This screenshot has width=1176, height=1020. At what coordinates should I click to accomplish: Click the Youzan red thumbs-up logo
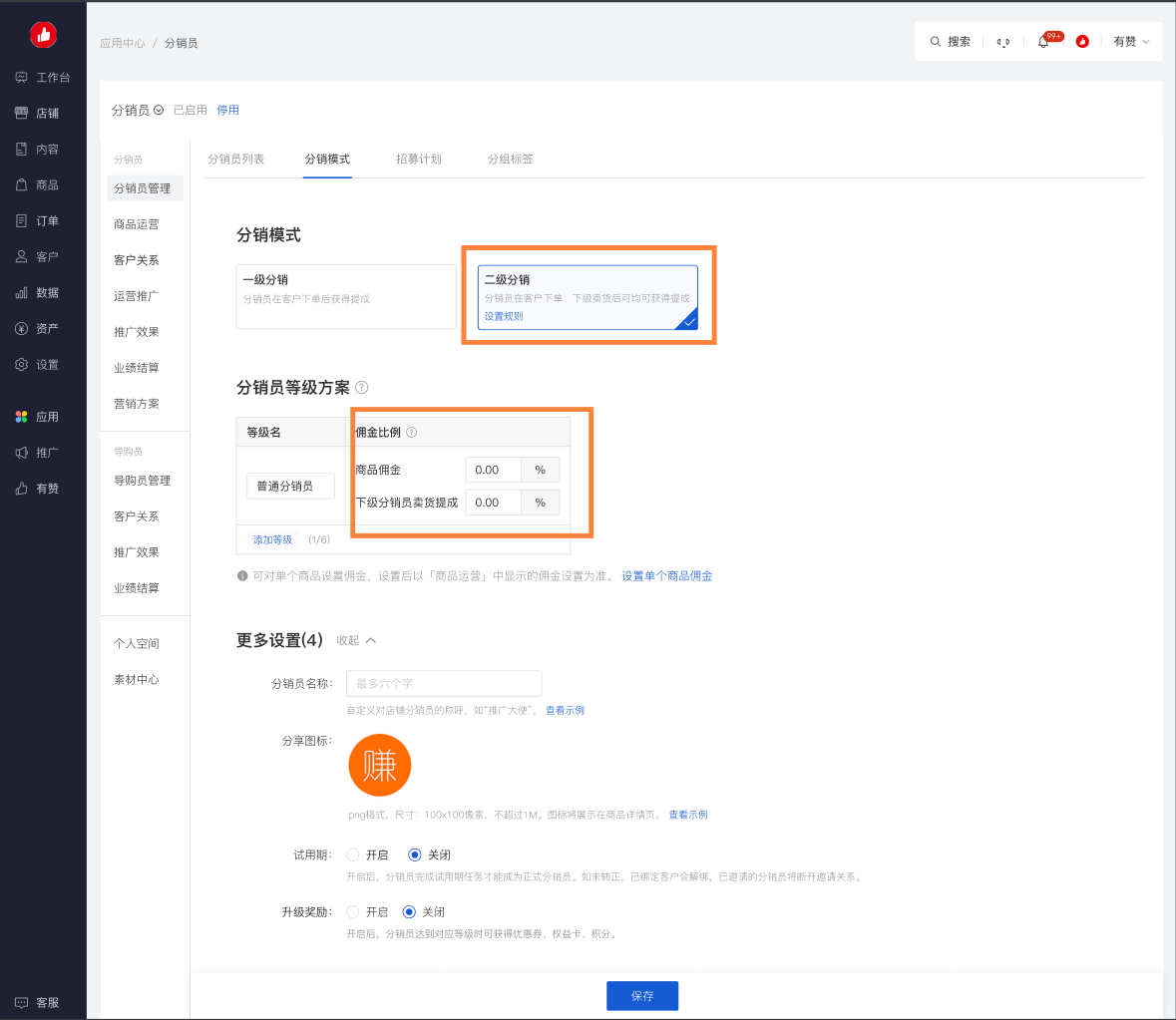point(43,35)
